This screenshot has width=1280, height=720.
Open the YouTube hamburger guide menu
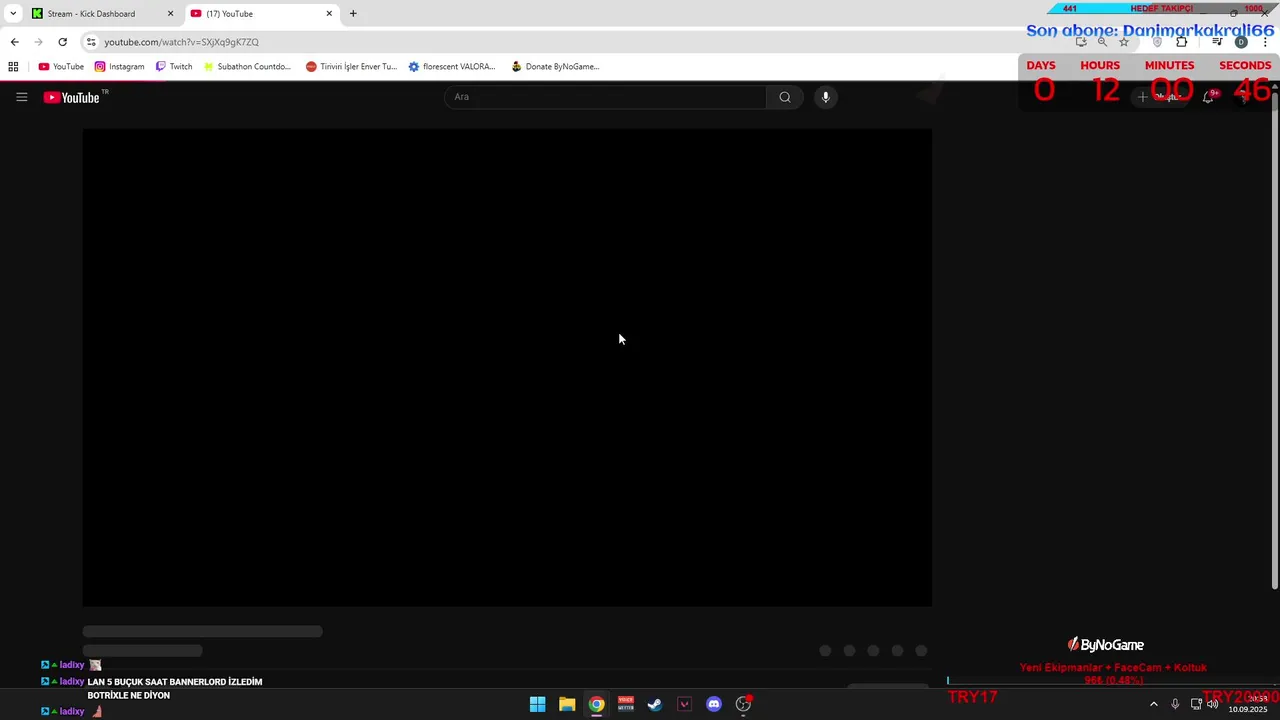21,97
